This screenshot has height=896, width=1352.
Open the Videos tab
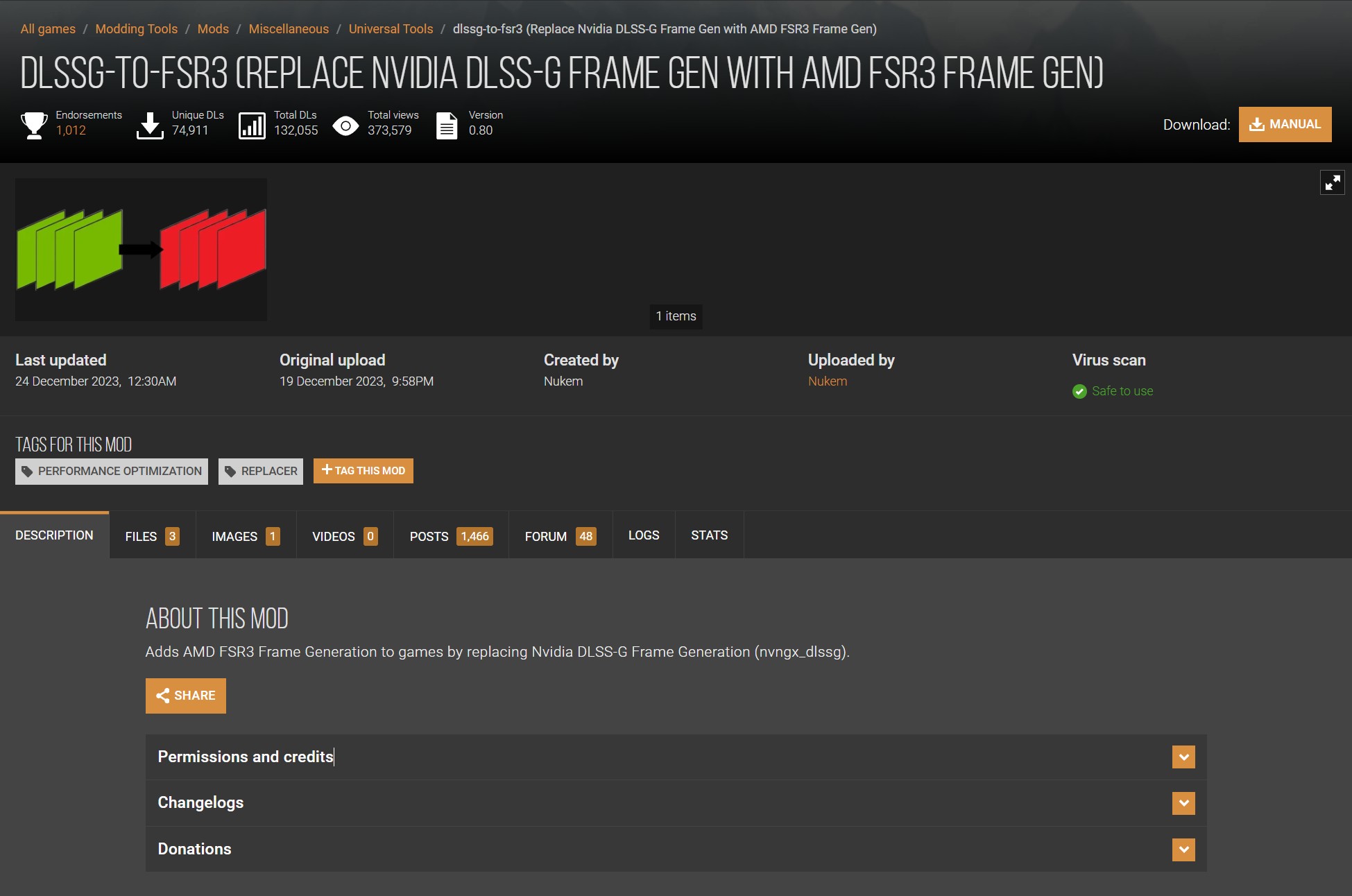[345, 536]
